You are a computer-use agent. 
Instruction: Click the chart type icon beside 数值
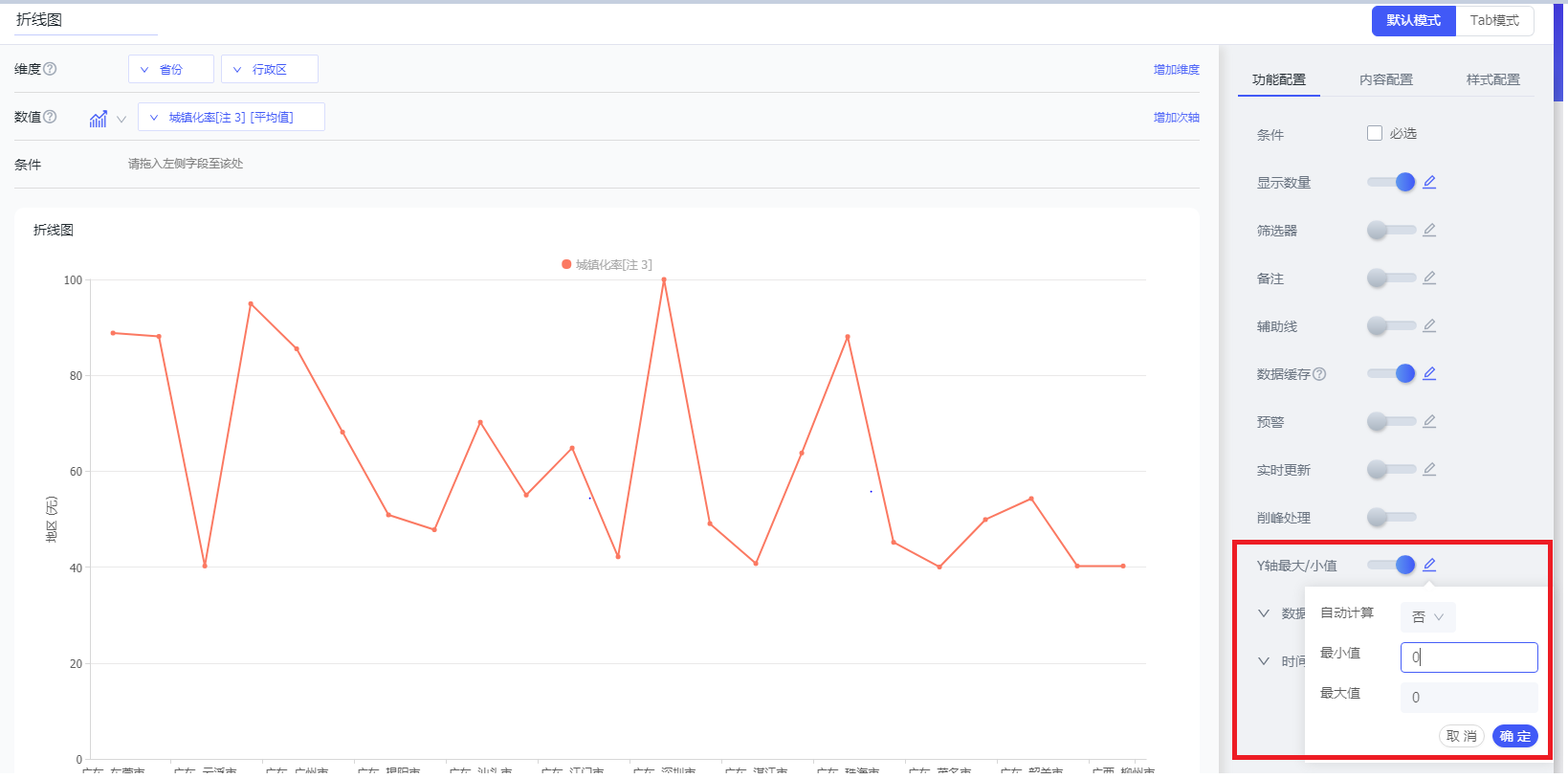pos(99,119)
